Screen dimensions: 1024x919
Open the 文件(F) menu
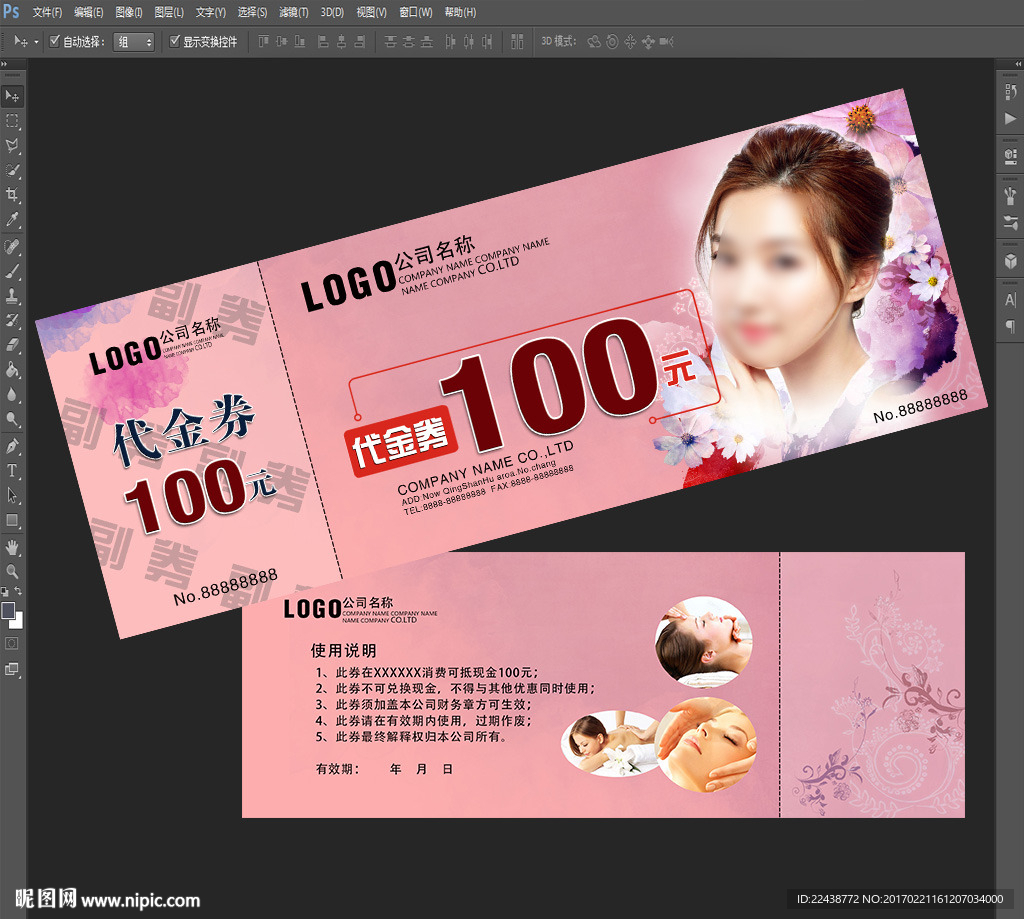[x=47, y=12]
